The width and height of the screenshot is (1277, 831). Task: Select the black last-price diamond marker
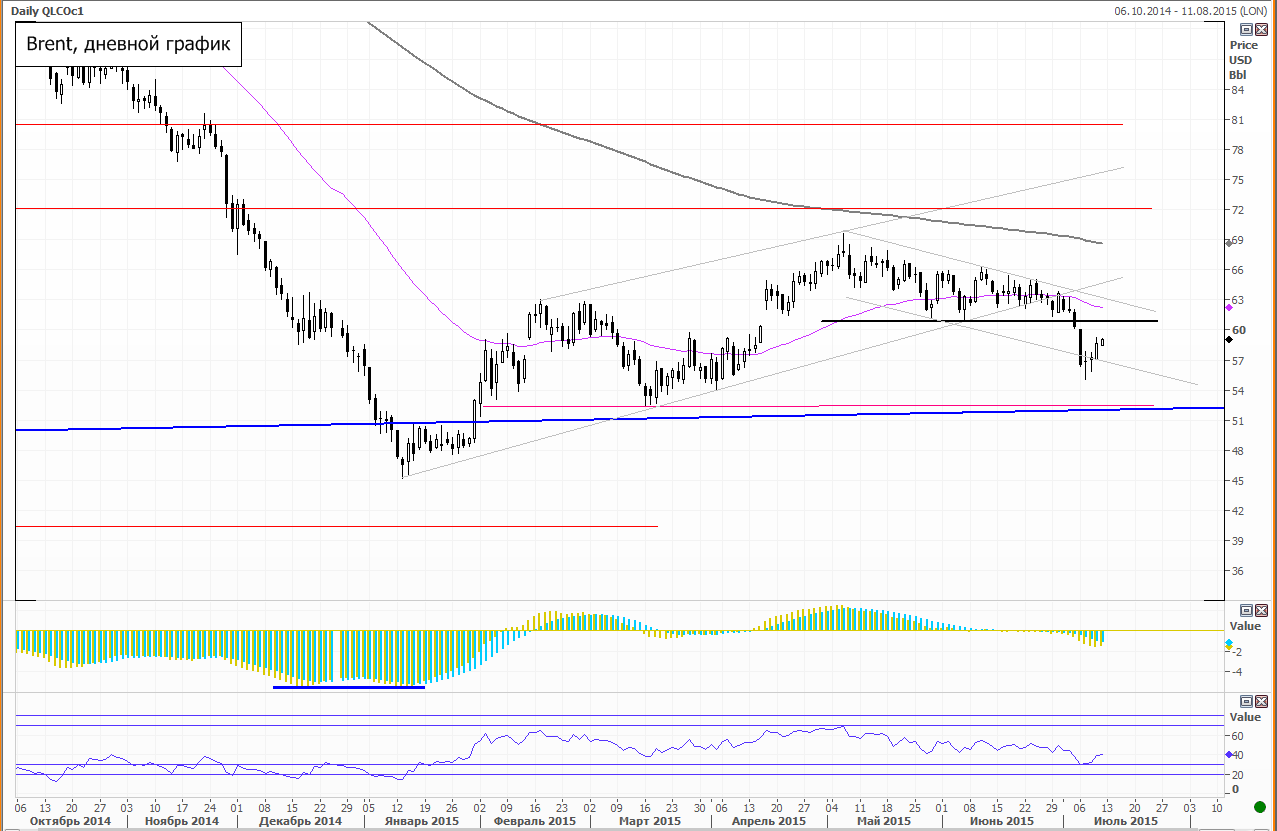(x=1229, y=340)
